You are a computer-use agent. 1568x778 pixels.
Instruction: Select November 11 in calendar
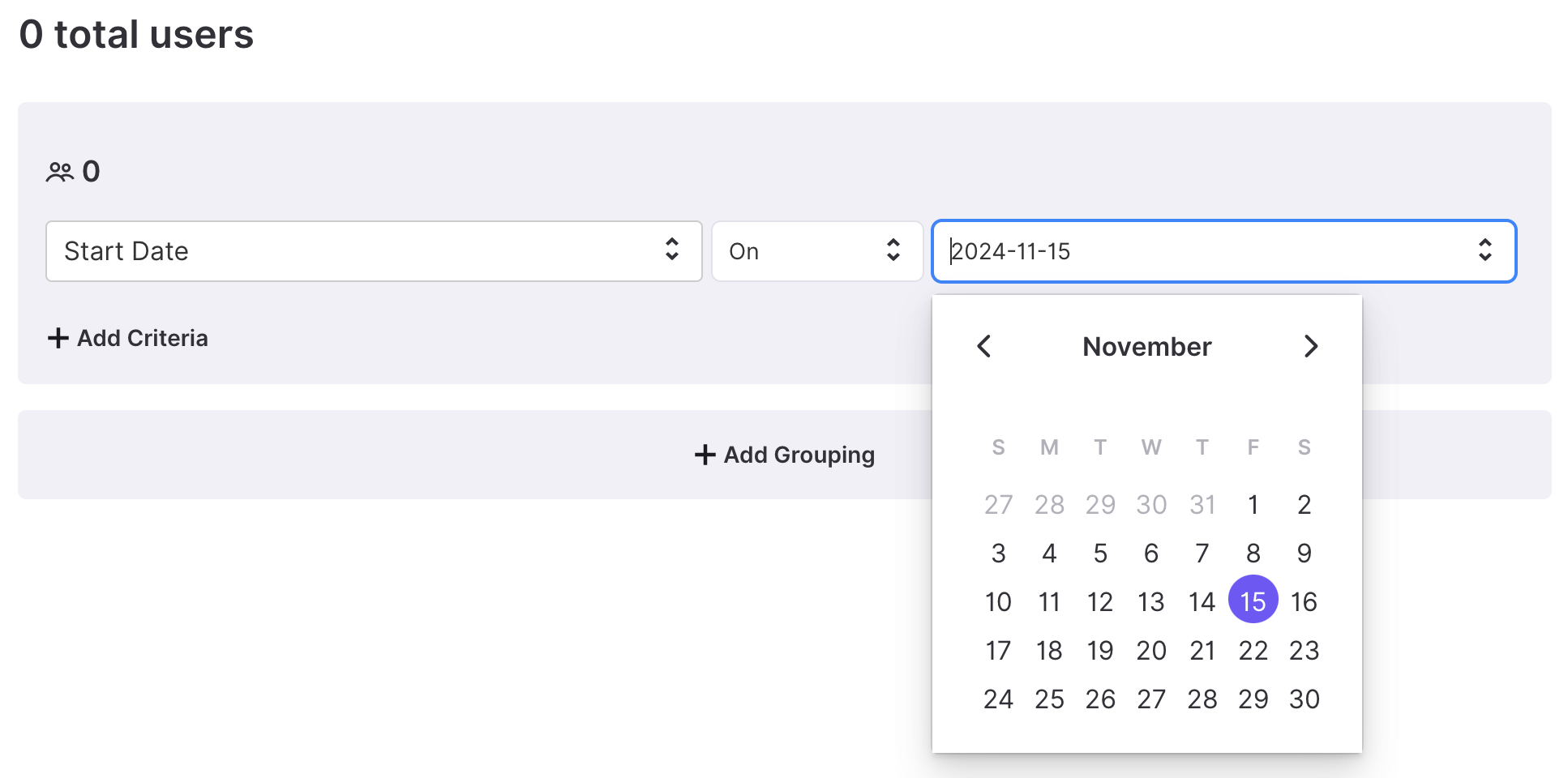tap(1050, 602)
